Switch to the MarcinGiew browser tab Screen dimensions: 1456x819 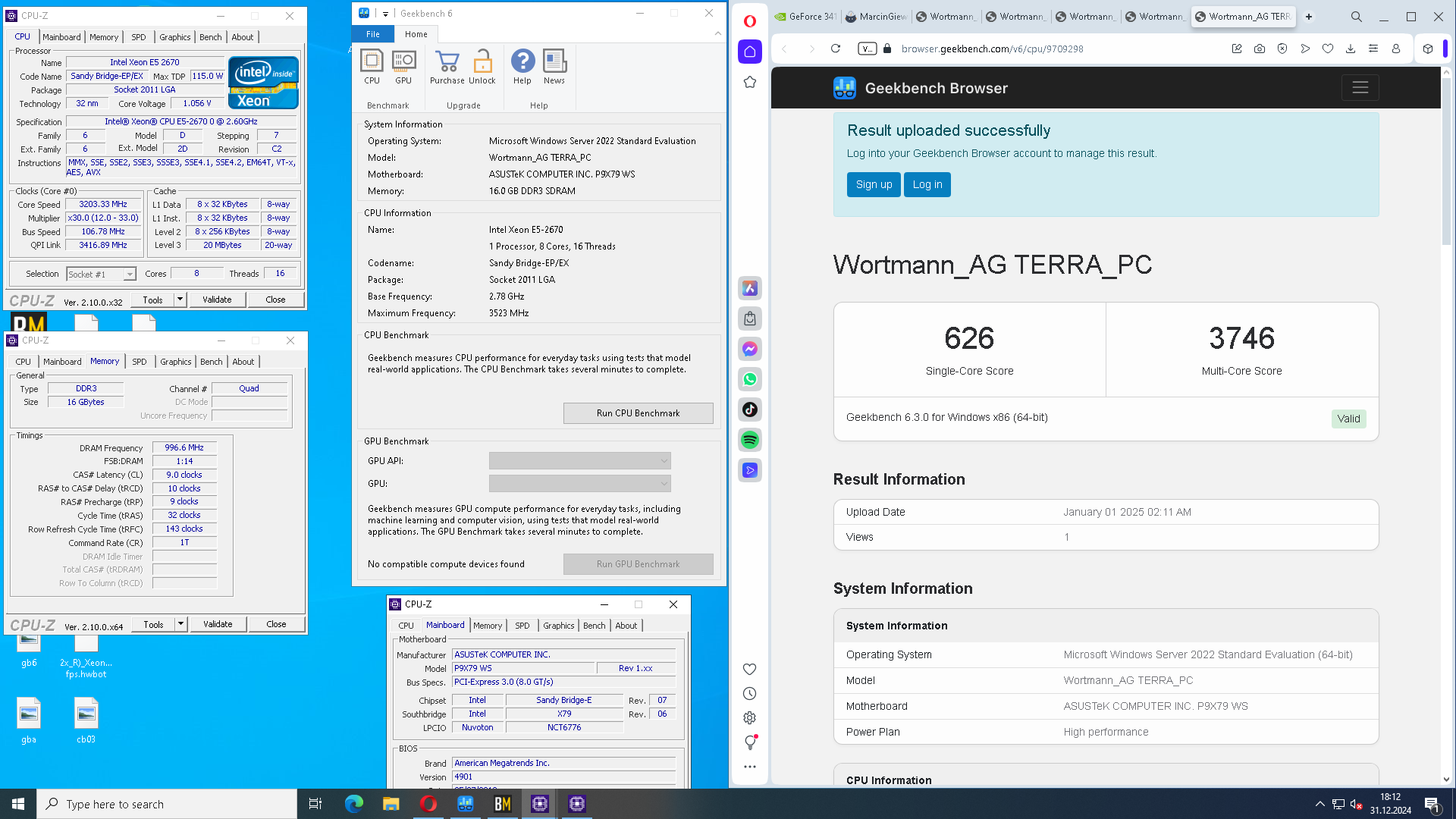point(876,17)
